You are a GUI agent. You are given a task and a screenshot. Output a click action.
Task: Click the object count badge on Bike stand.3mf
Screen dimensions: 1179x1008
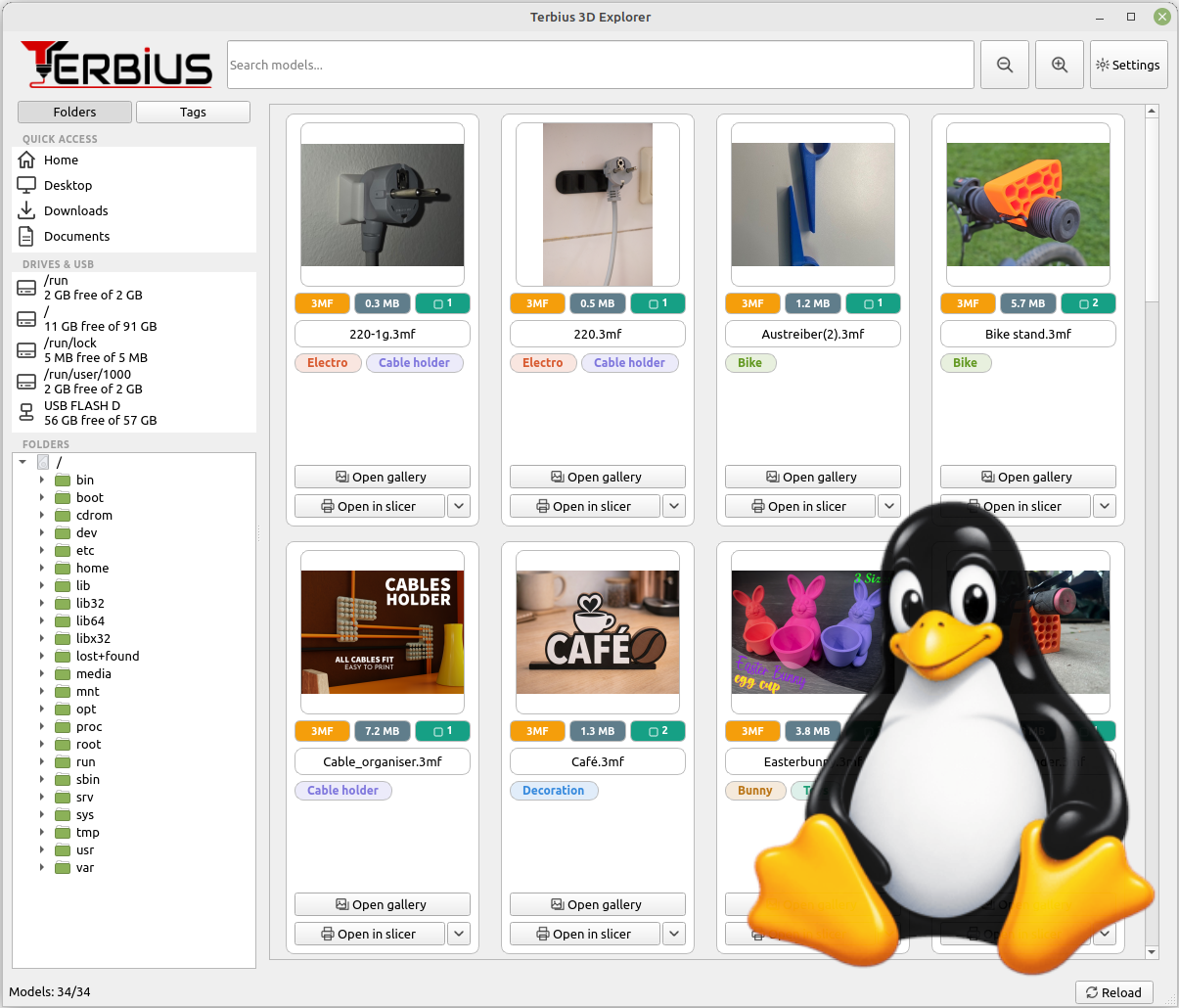(x=1088, y=303)
